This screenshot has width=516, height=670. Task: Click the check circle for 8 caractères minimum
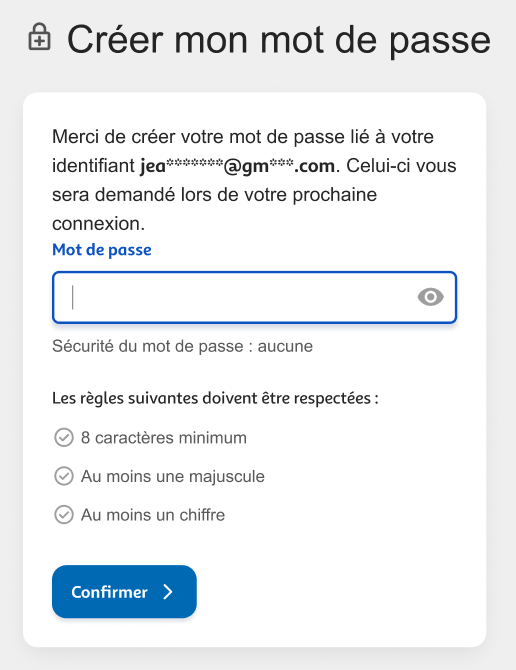pyautogui.click(x=64, y=438)
